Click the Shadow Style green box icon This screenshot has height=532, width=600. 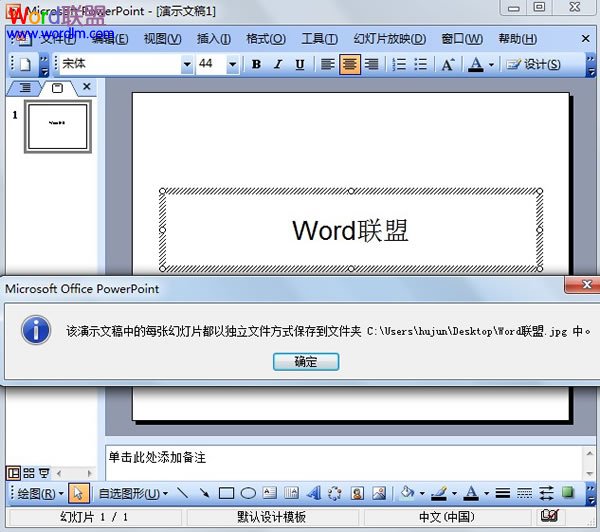568,492
